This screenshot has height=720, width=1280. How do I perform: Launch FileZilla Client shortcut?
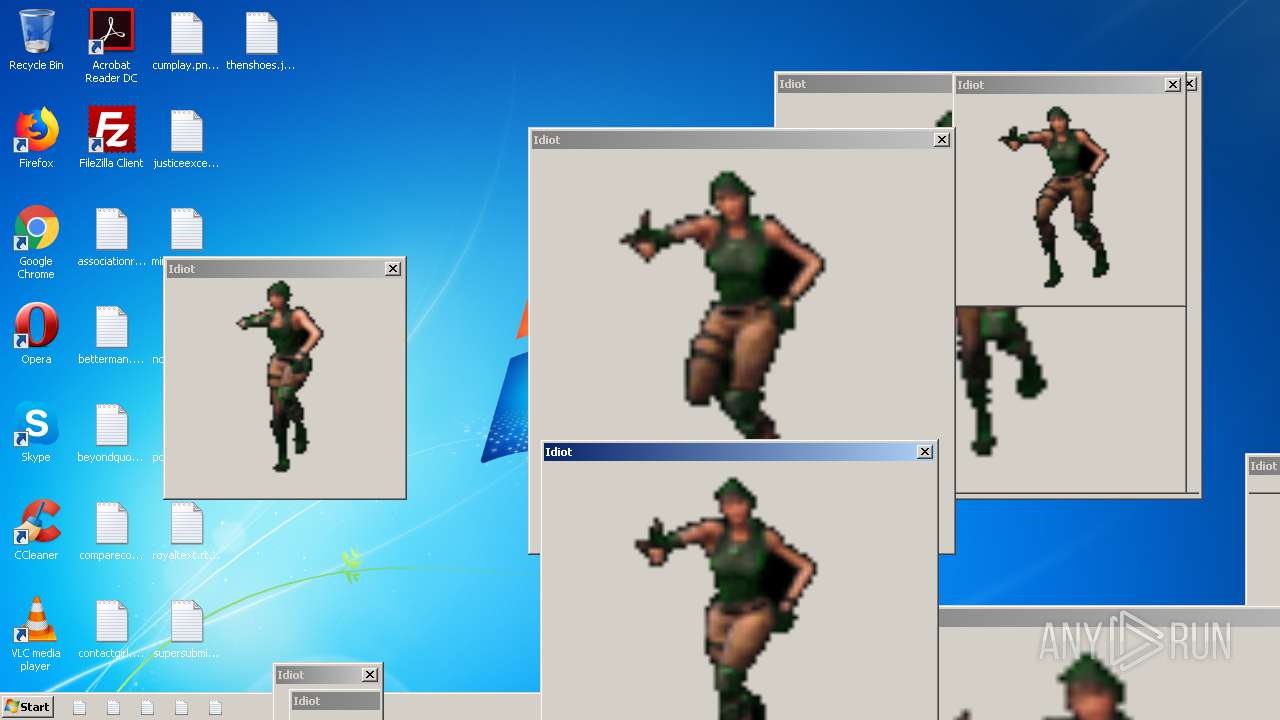(x=111, y=138)
